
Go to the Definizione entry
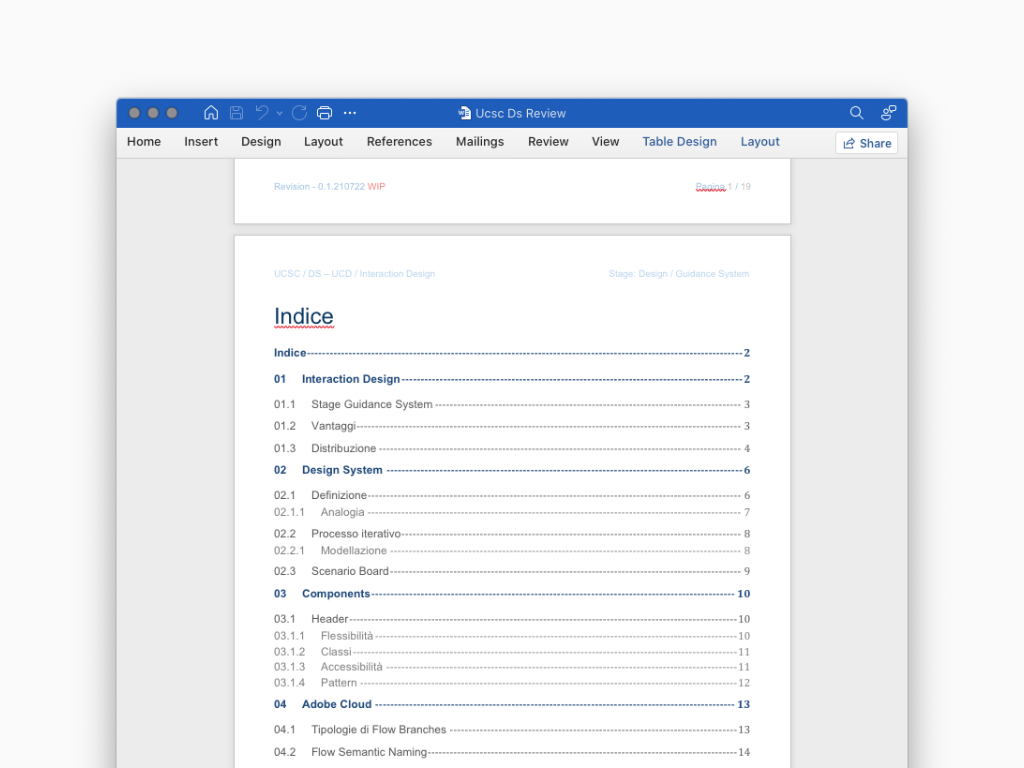[511, 495]
